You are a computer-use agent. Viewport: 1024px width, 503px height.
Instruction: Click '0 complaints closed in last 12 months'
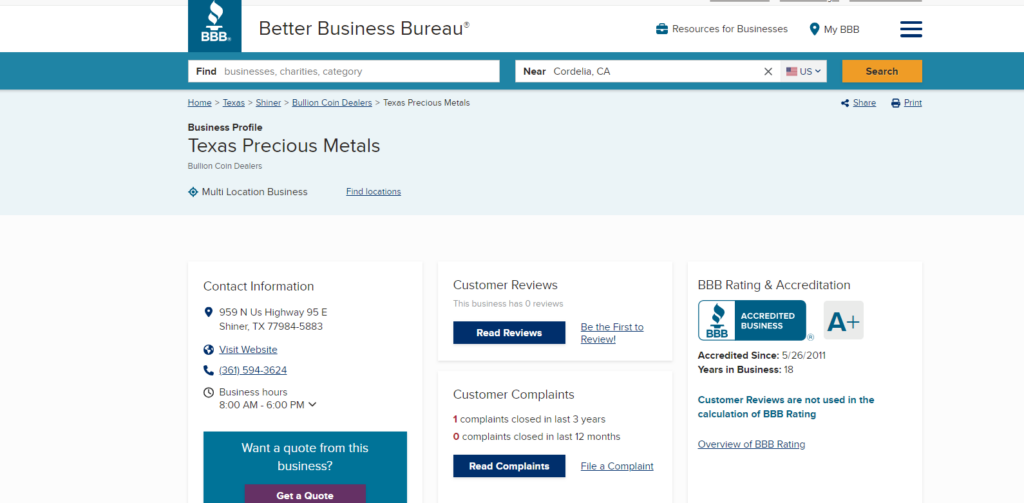[537, 436]
